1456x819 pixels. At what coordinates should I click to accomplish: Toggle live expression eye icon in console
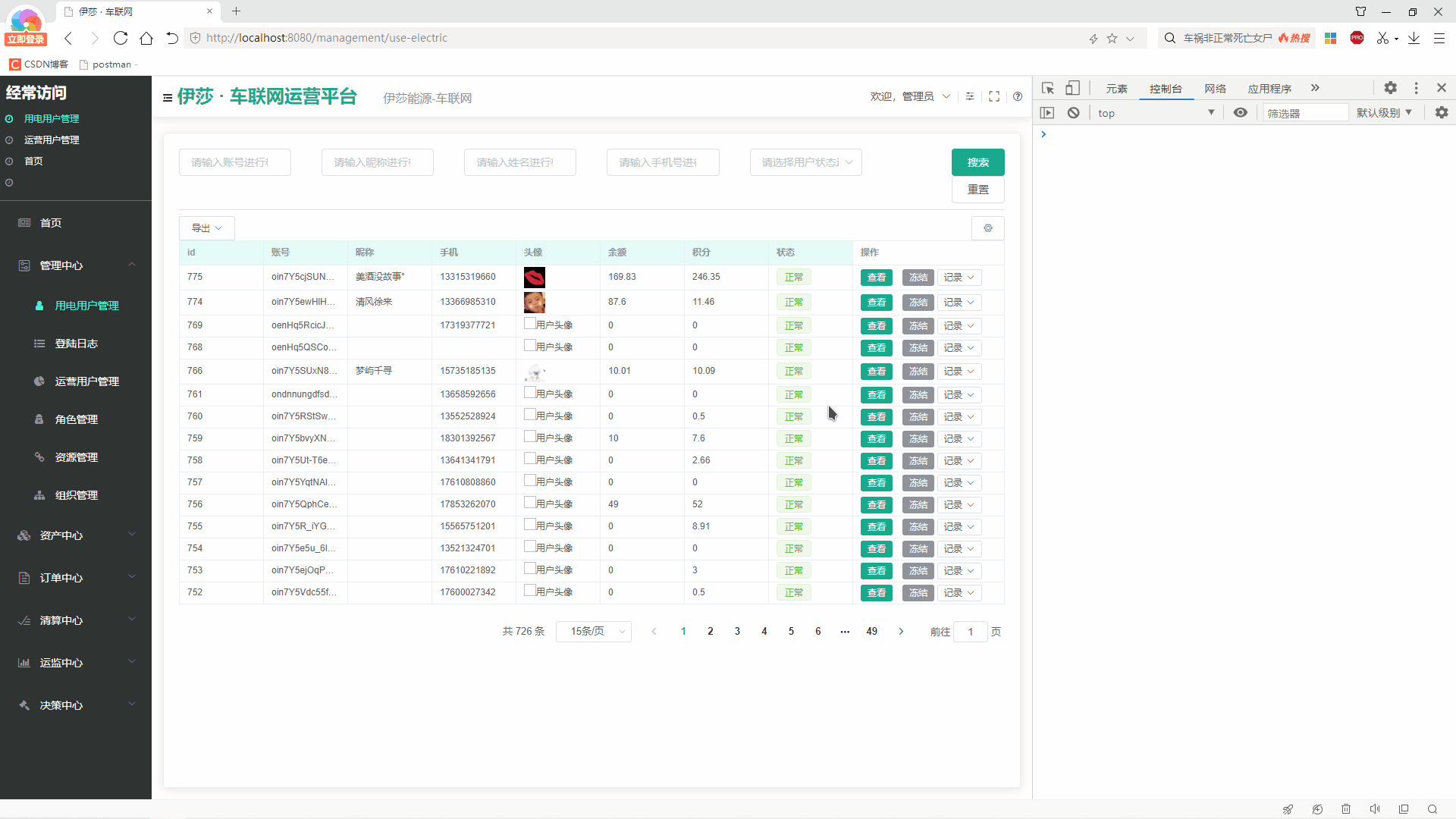1240,113
